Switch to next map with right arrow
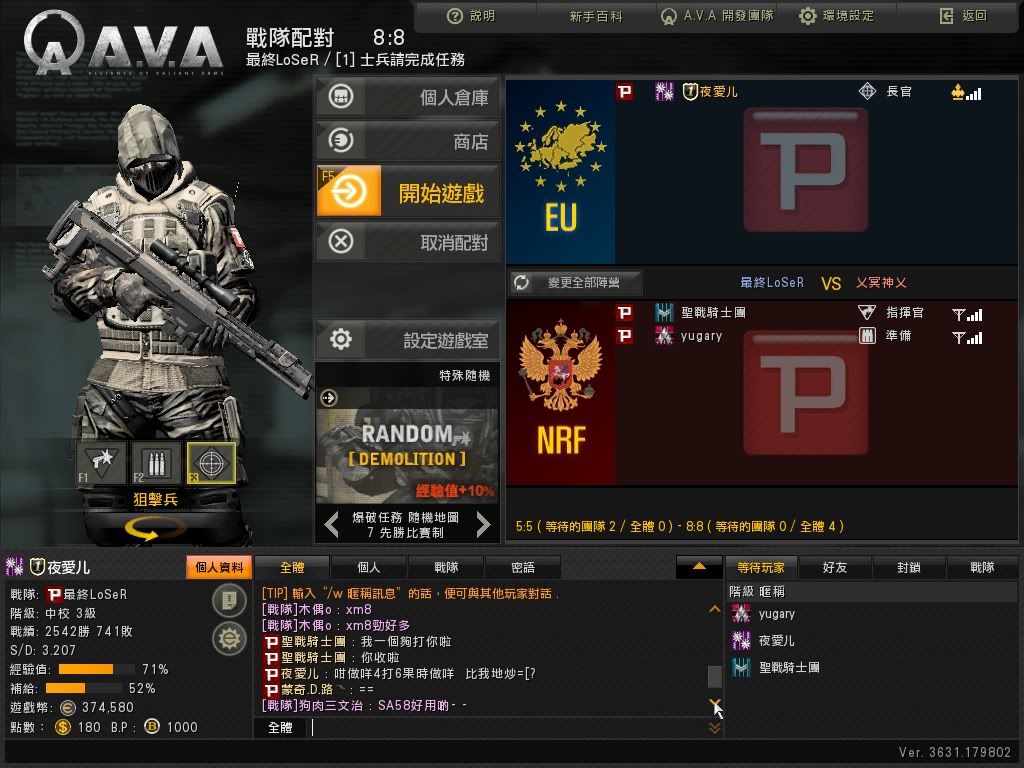Image resolution: width=1024 pixels, height=768 pixels. 483,524
